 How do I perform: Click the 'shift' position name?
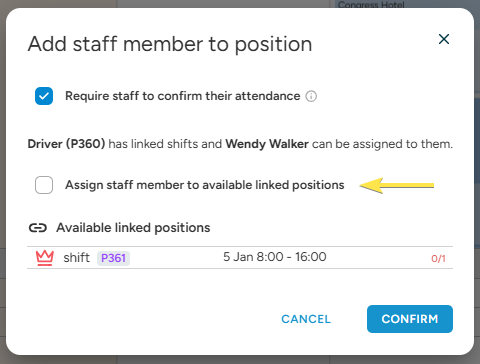coord(77,258)
